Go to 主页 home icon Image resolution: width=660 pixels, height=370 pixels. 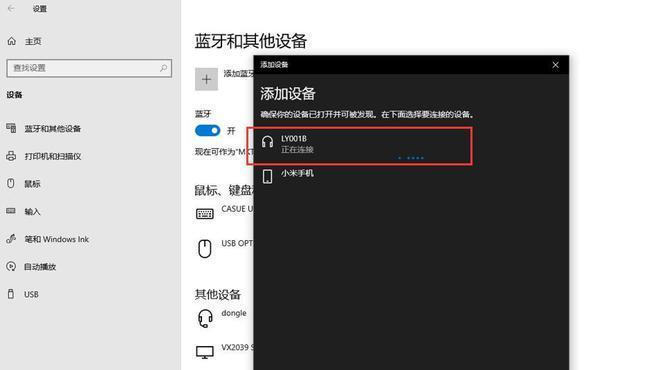click(11, 41)
